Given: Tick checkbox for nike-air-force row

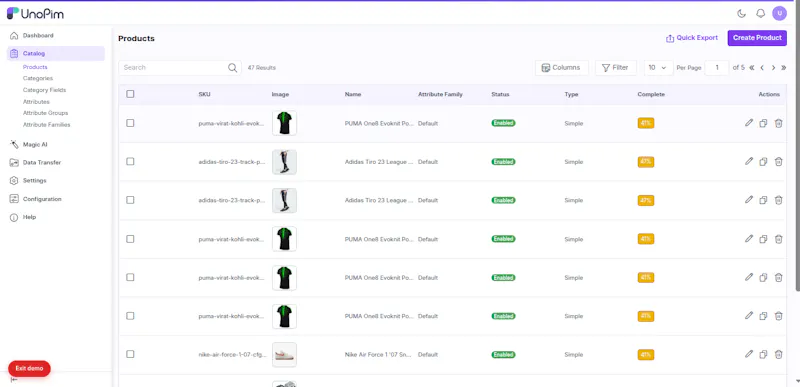Looking at the screenshot, I should point(130,354).
